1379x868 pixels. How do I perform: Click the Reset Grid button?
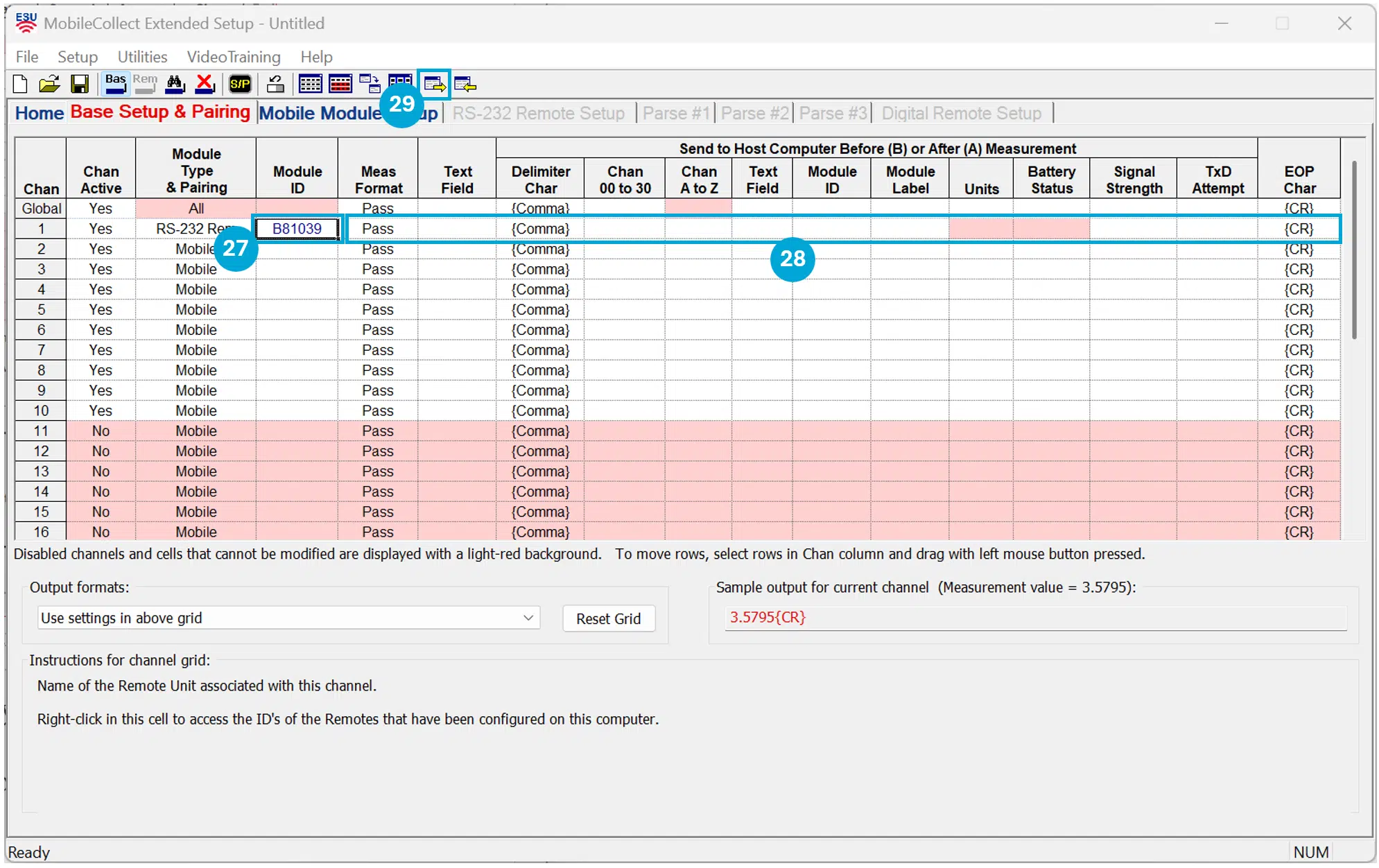click(x=609, y=618)
